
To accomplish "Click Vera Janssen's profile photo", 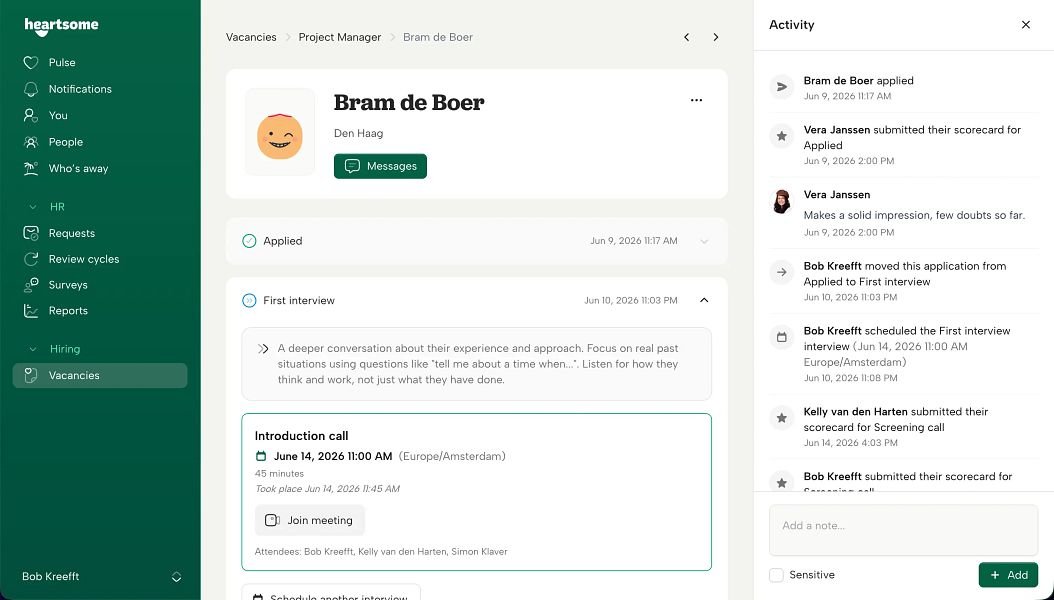I will [x=781, y=202].
